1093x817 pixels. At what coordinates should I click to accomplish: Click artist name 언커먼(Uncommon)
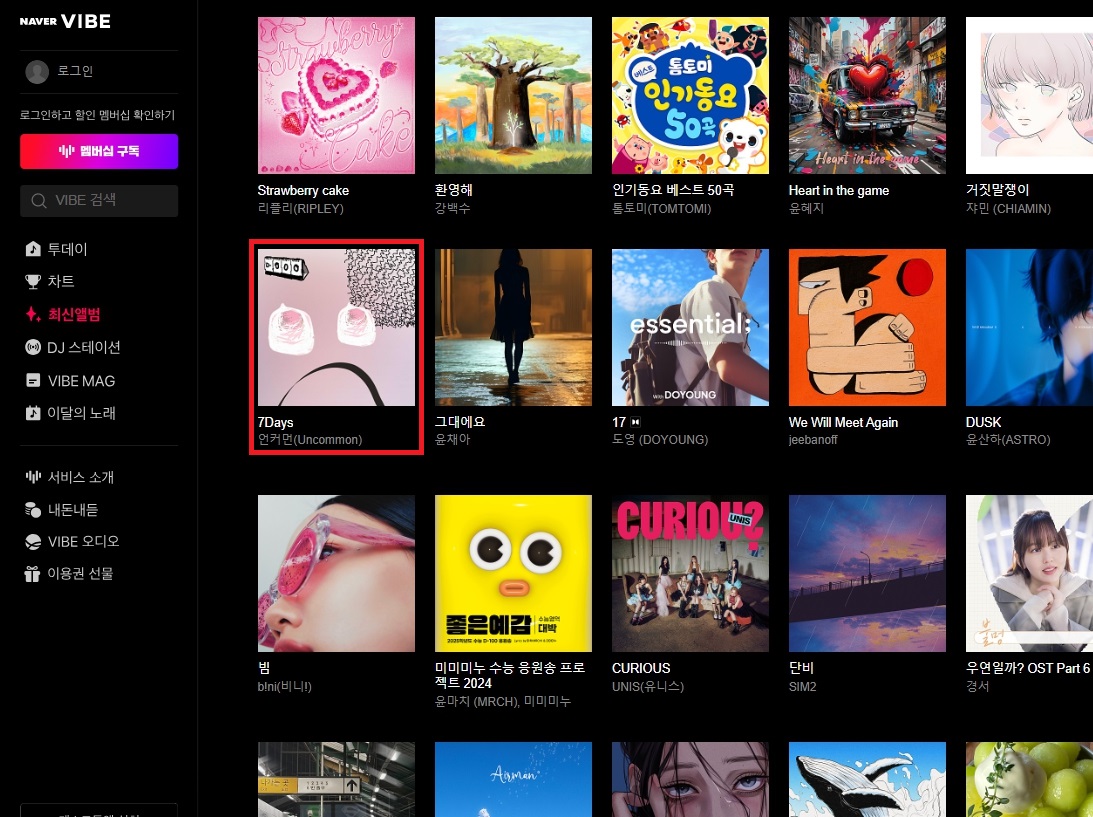pyautogui.click(x=310, y=440)
